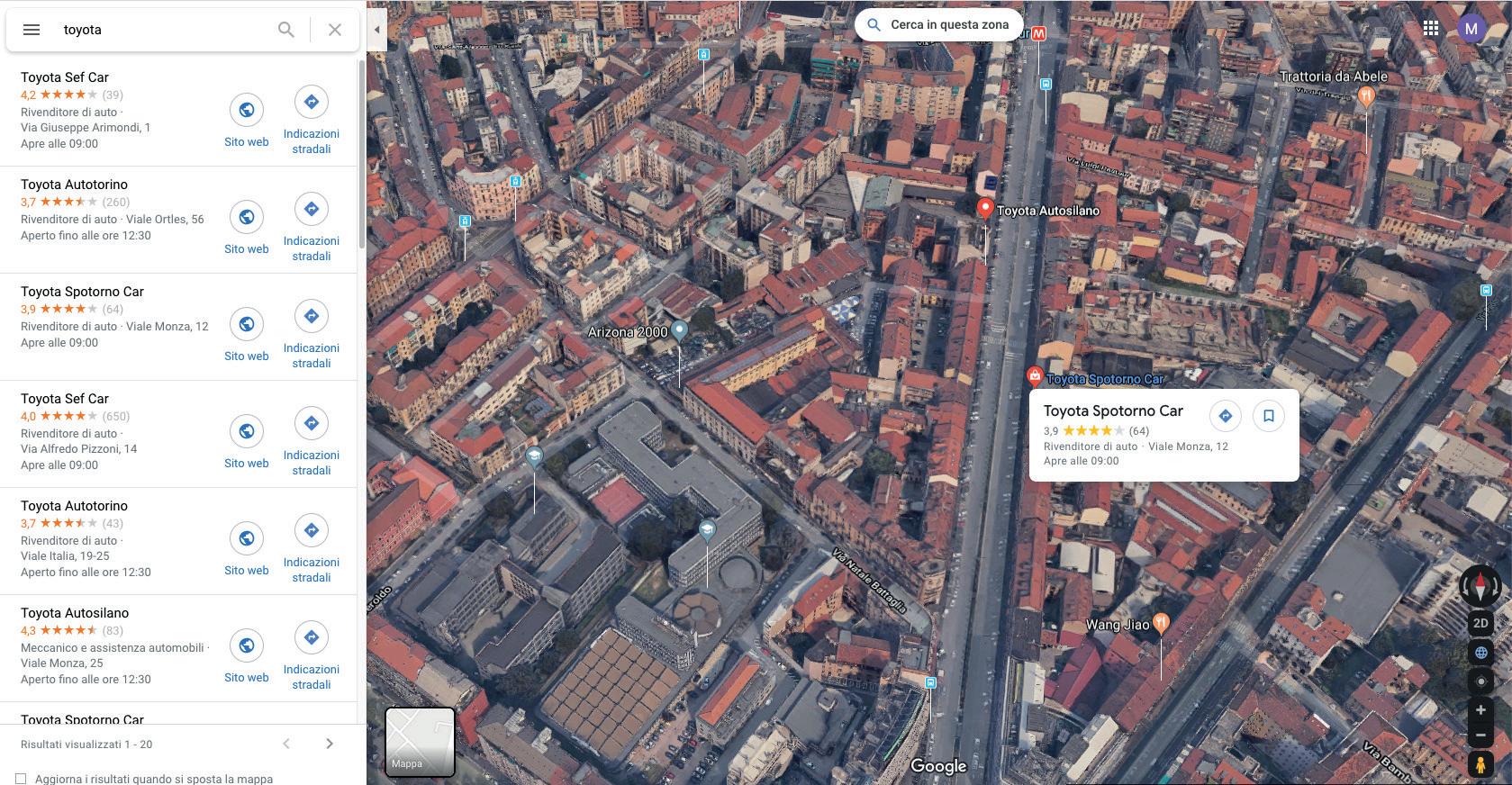Reset map orientation with the compass

click(x=1480, y=586)
